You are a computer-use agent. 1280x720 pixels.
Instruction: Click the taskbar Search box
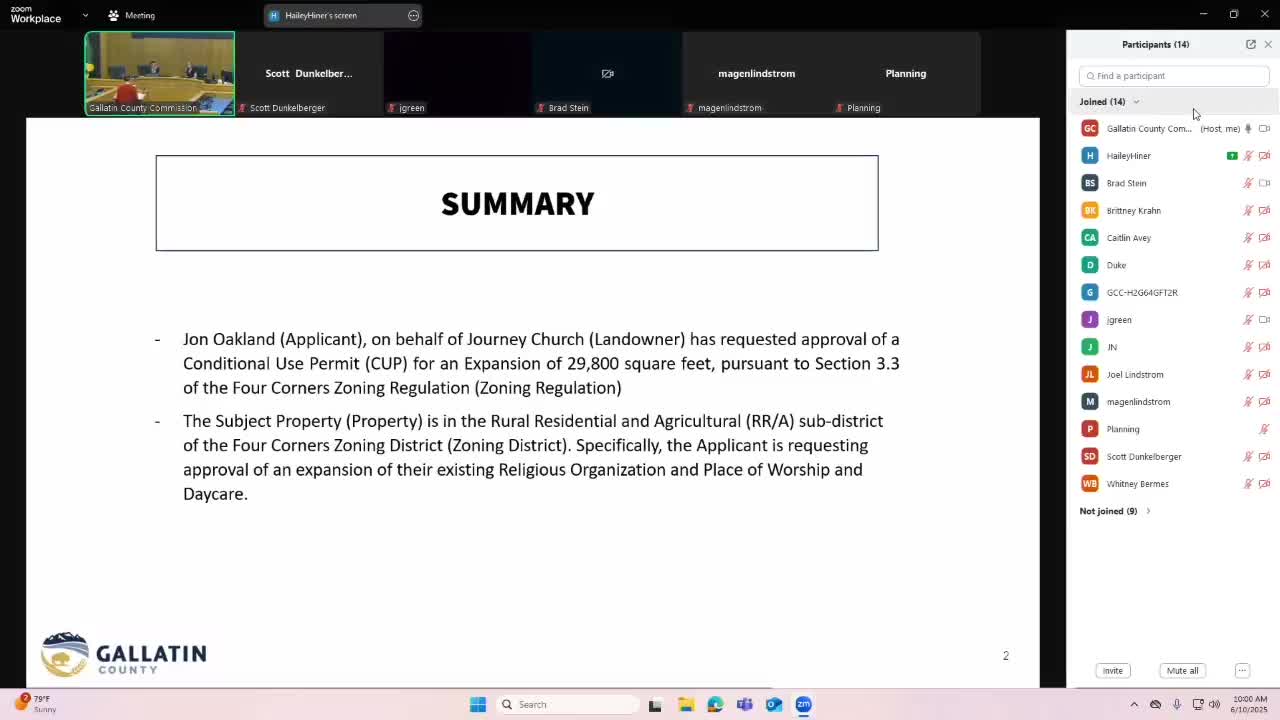point(567,705)
